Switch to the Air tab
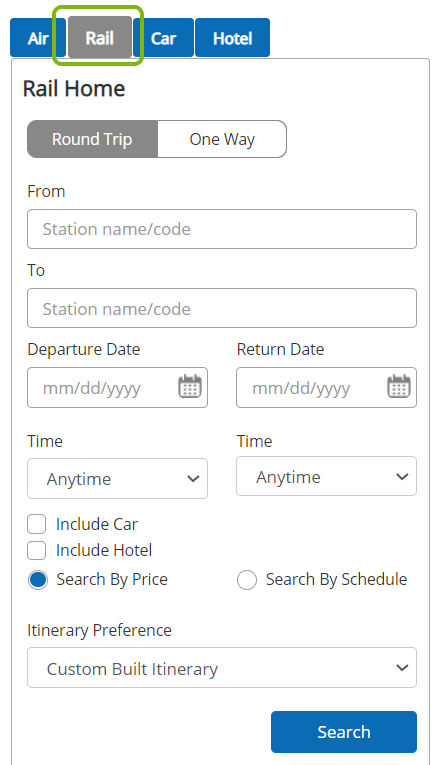 [x=38, y=38]
